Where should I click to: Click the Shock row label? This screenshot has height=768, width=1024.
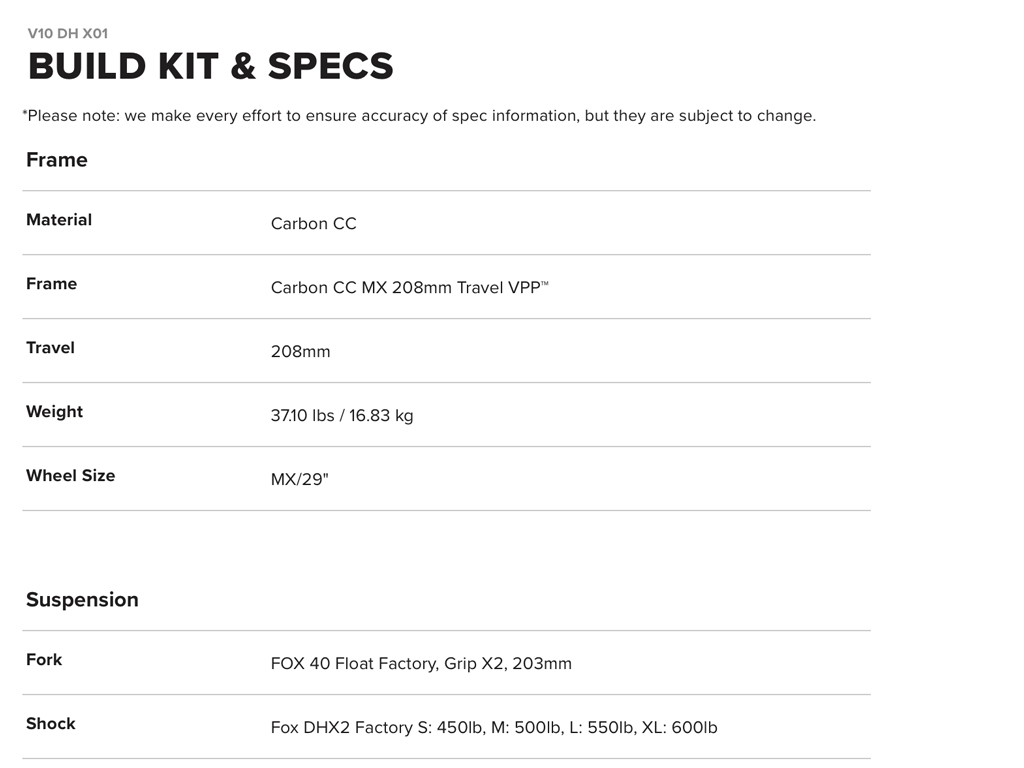(50, 724)
